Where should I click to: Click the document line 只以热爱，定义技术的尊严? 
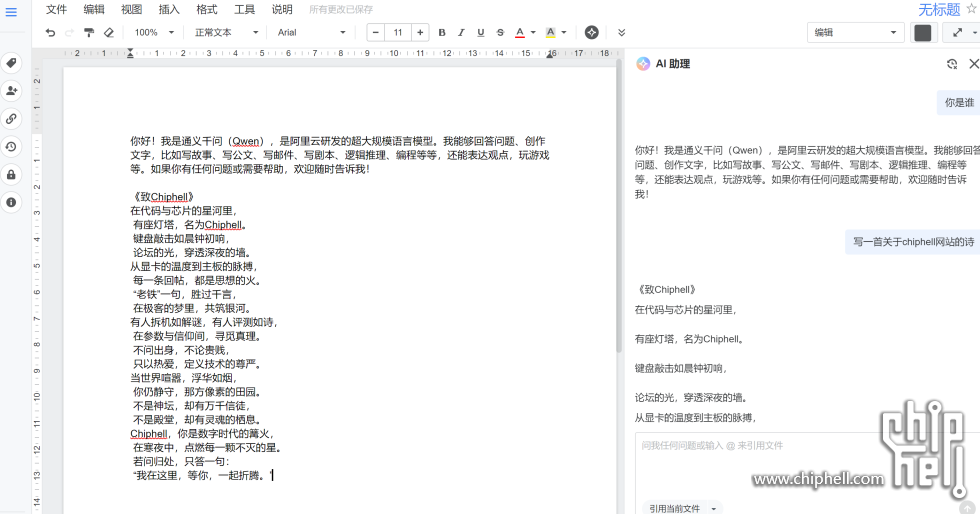[x=198, y=364]
